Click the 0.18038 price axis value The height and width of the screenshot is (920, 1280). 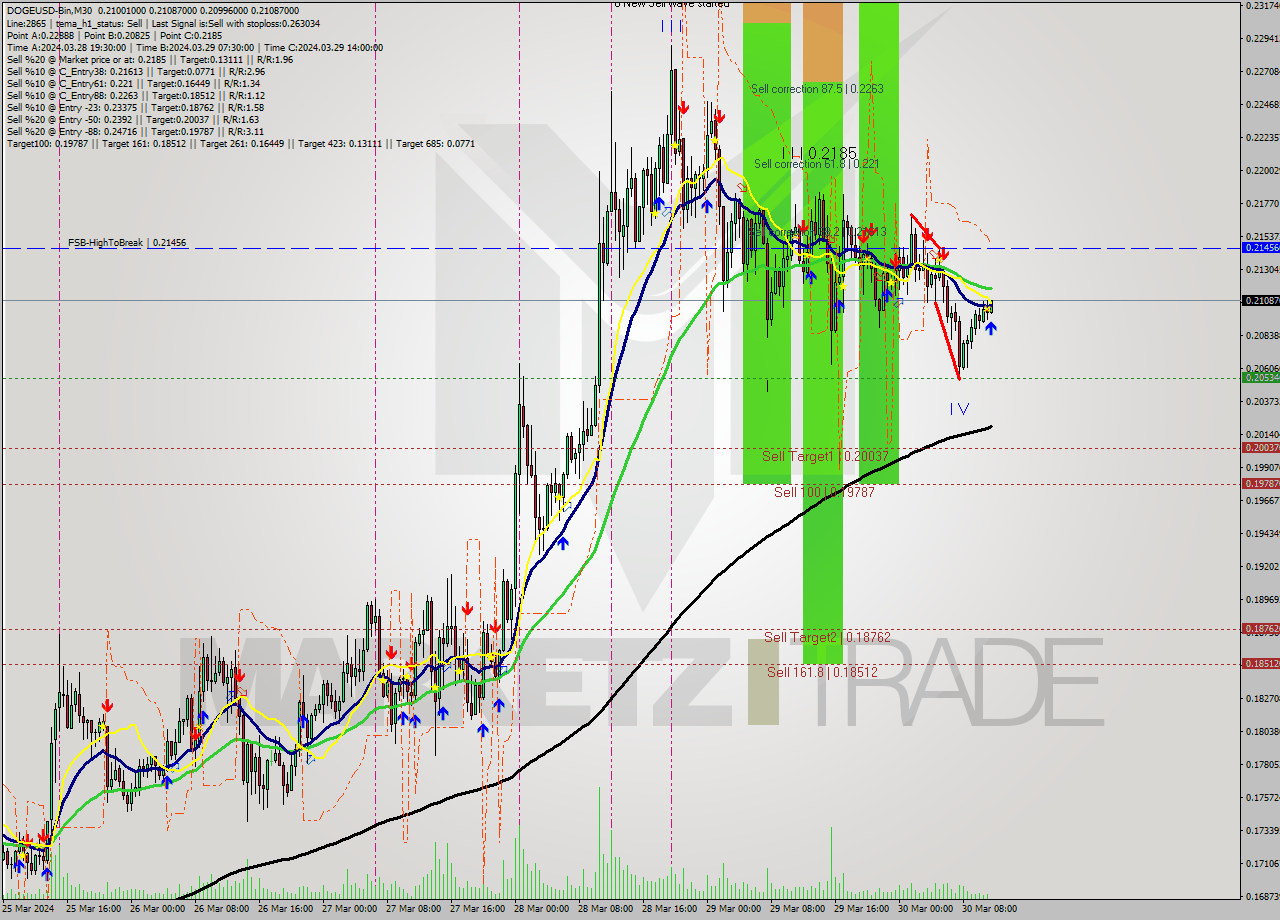(1262, 732)
